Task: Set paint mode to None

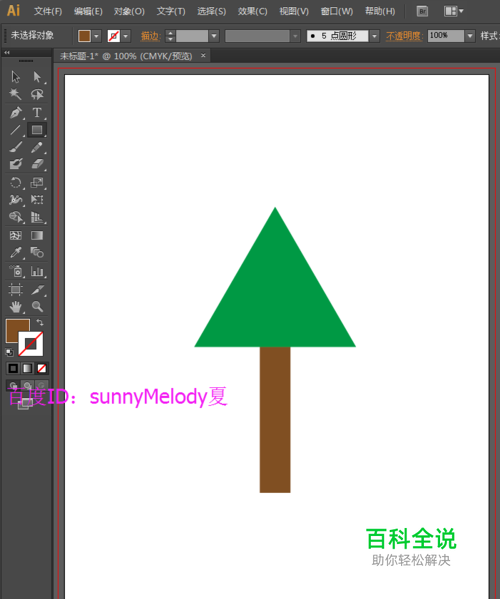Action: 42,368
